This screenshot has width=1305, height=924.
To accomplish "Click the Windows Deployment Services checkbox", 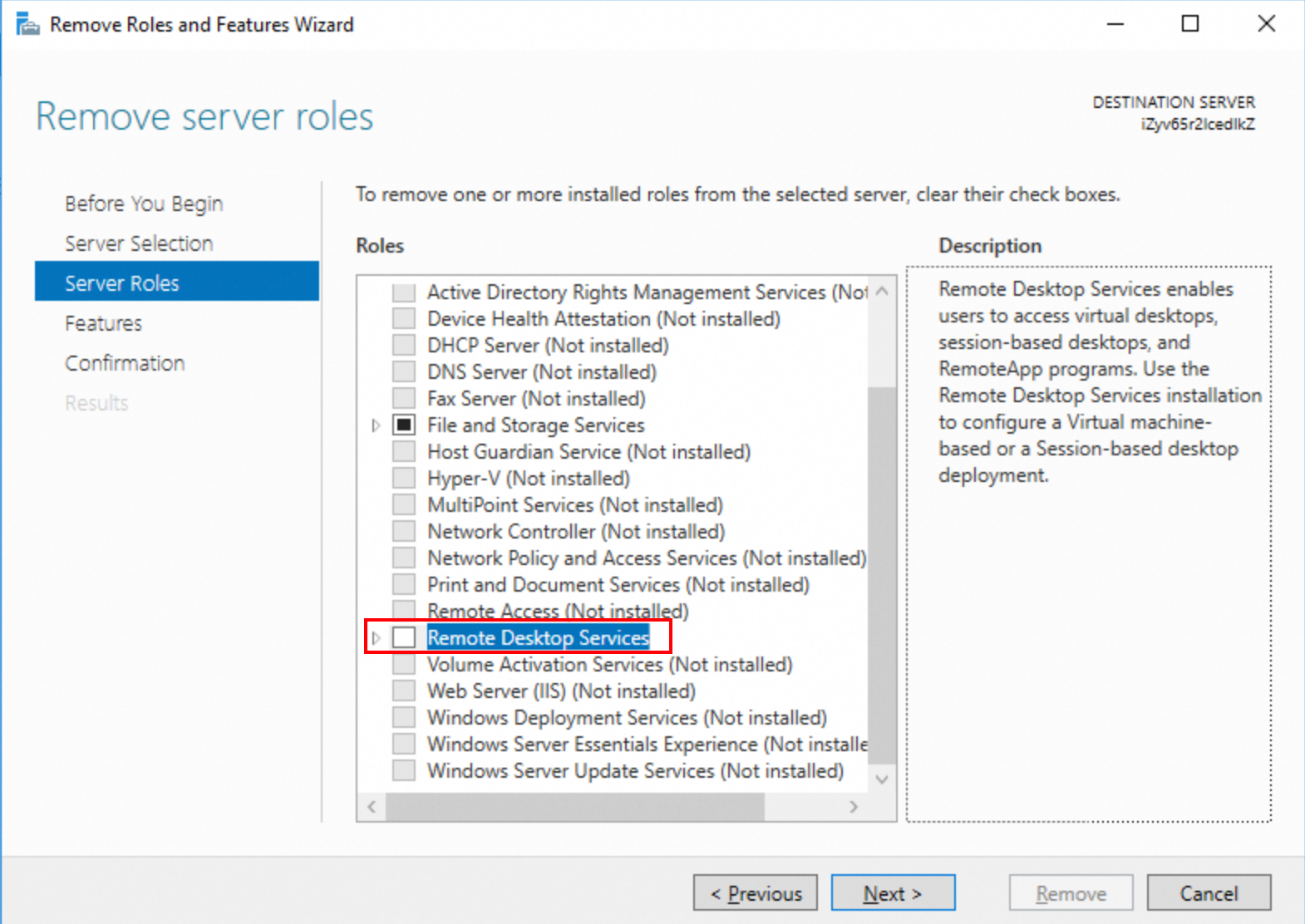I will click(x=404, y=717).
